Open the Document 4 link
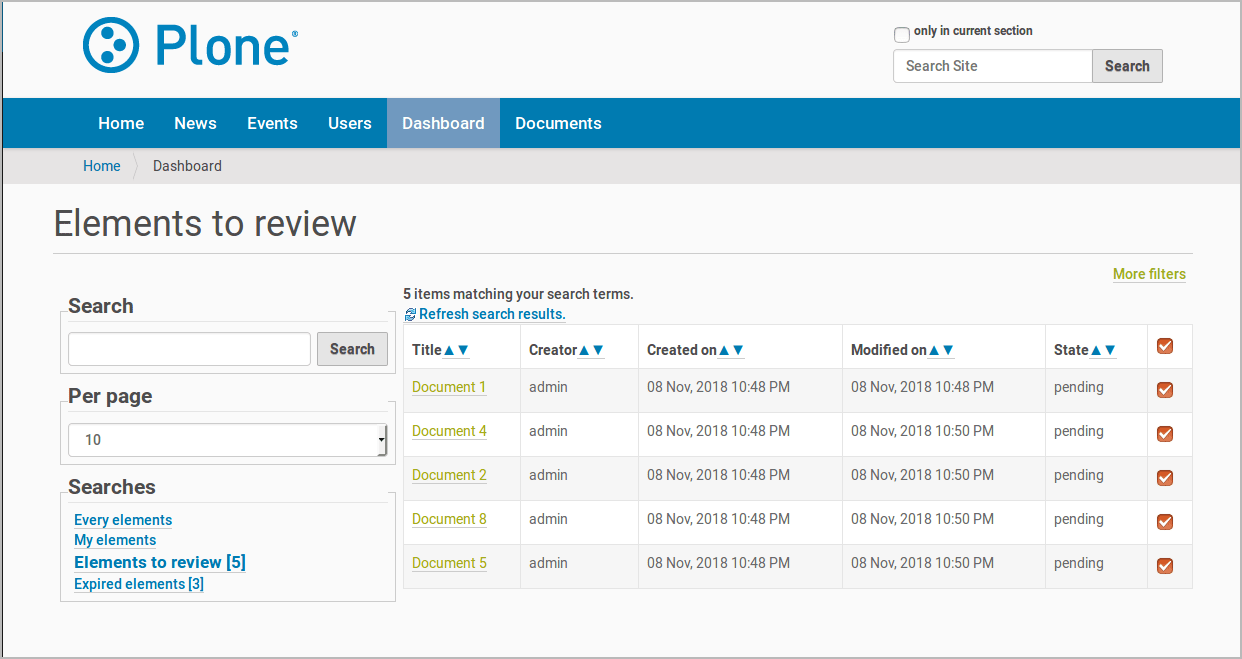 (449, 431)
